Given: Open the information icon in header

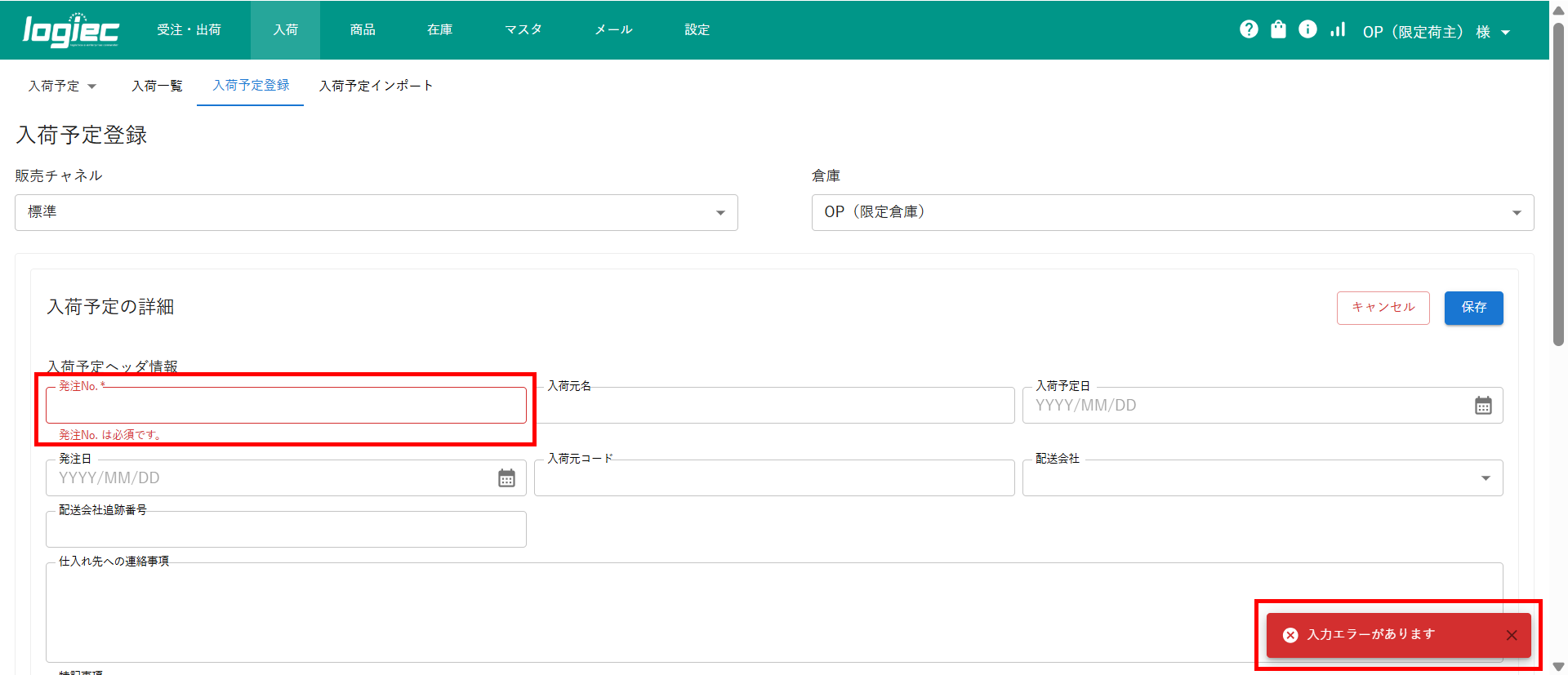Looking at the screenshot, I should click(1307, 29).
